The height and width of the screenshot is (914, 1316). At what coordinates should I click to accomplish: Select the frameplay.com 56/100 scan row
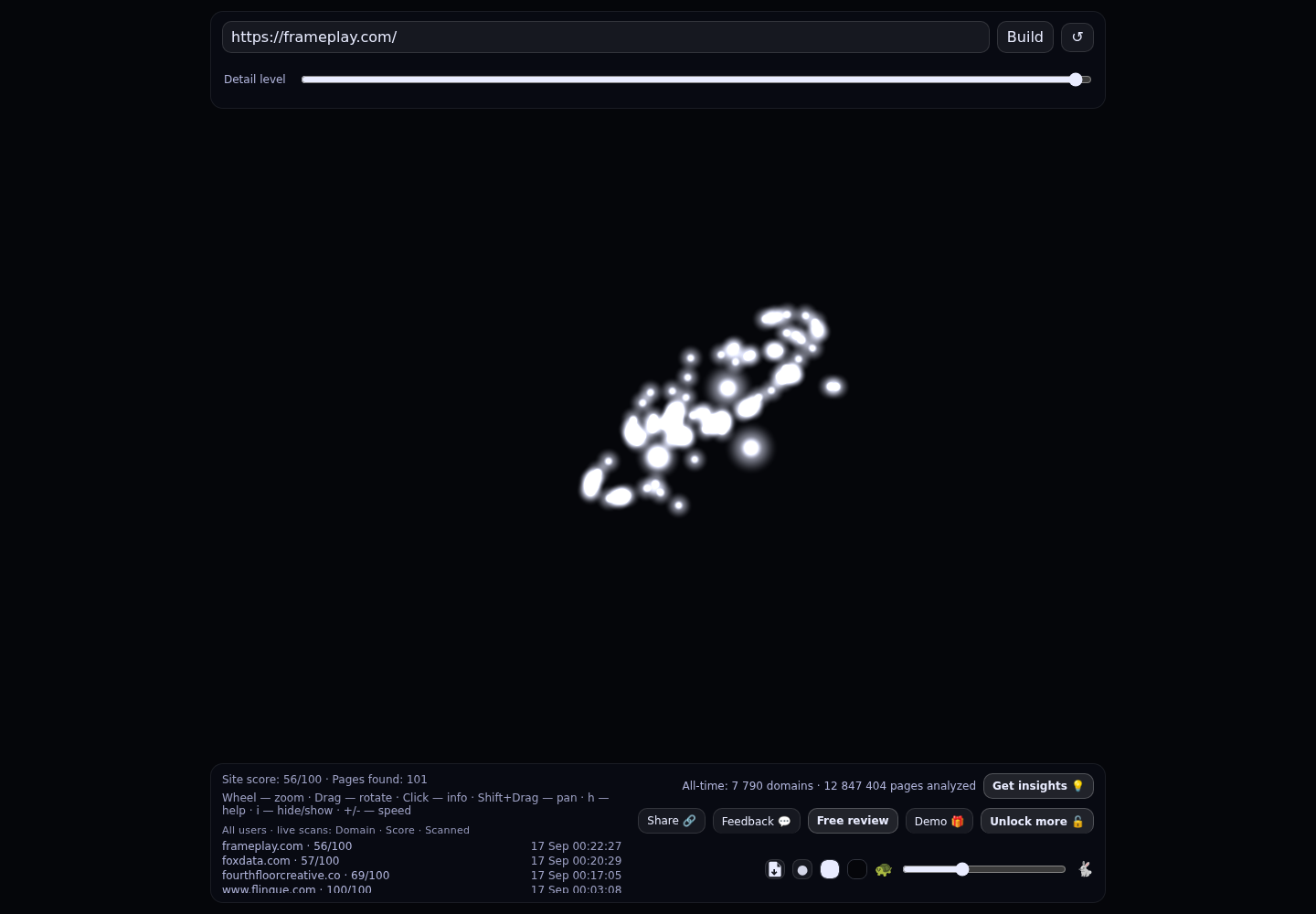pyautogui.click(x=421, y=846)
